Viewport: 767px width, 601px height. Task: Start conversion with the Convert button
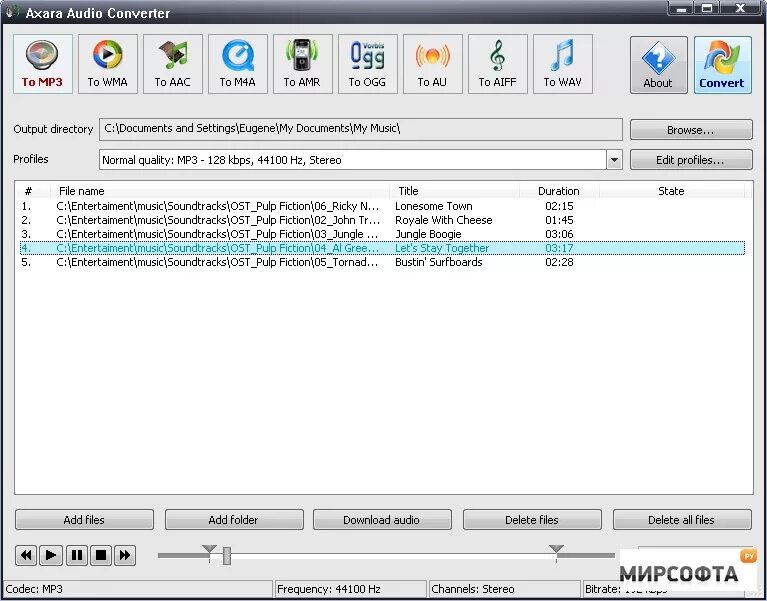point(722,65)
